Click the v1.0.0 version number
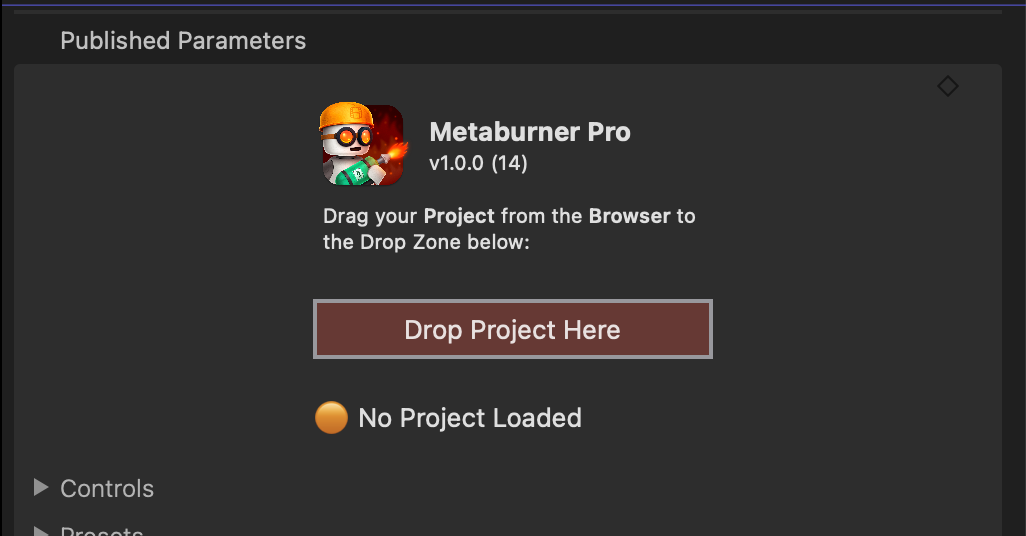Image resolution: width=1026 pixels, height=536 pixels. (456, 163)
